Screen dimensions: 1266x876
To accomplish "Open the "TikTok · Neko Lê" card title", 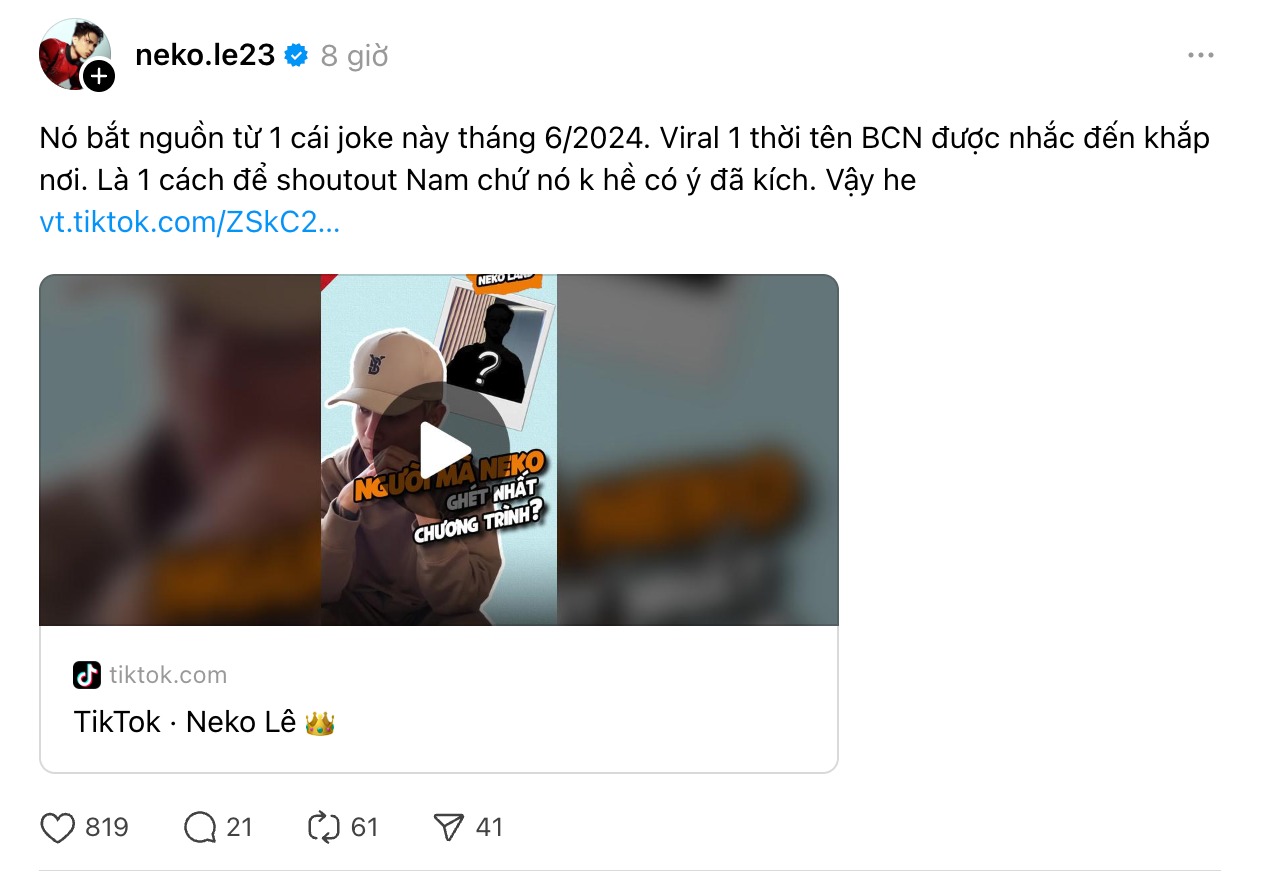I will [x=204, y=722].
